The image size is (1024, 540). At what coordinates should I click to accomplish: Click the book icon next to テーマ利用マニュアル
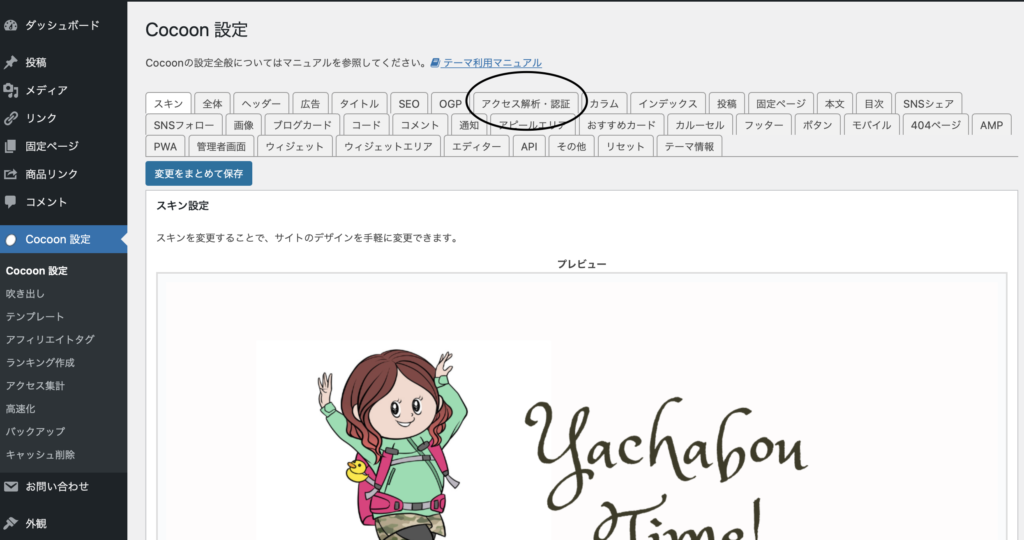coord(435,63)
